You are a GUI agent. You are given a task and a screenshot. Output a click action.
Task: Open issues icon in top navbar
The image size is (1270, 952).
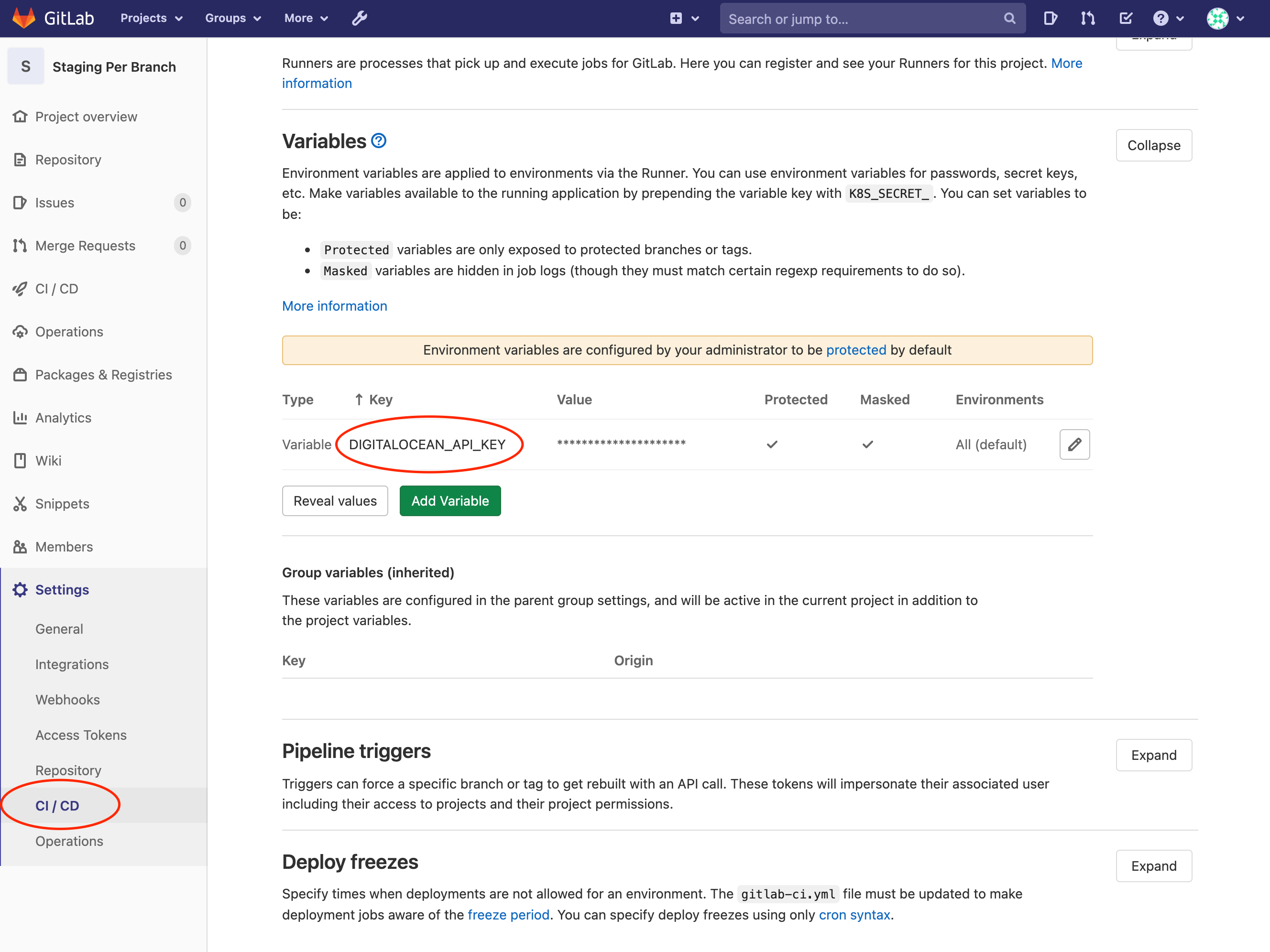(1050, 18)
